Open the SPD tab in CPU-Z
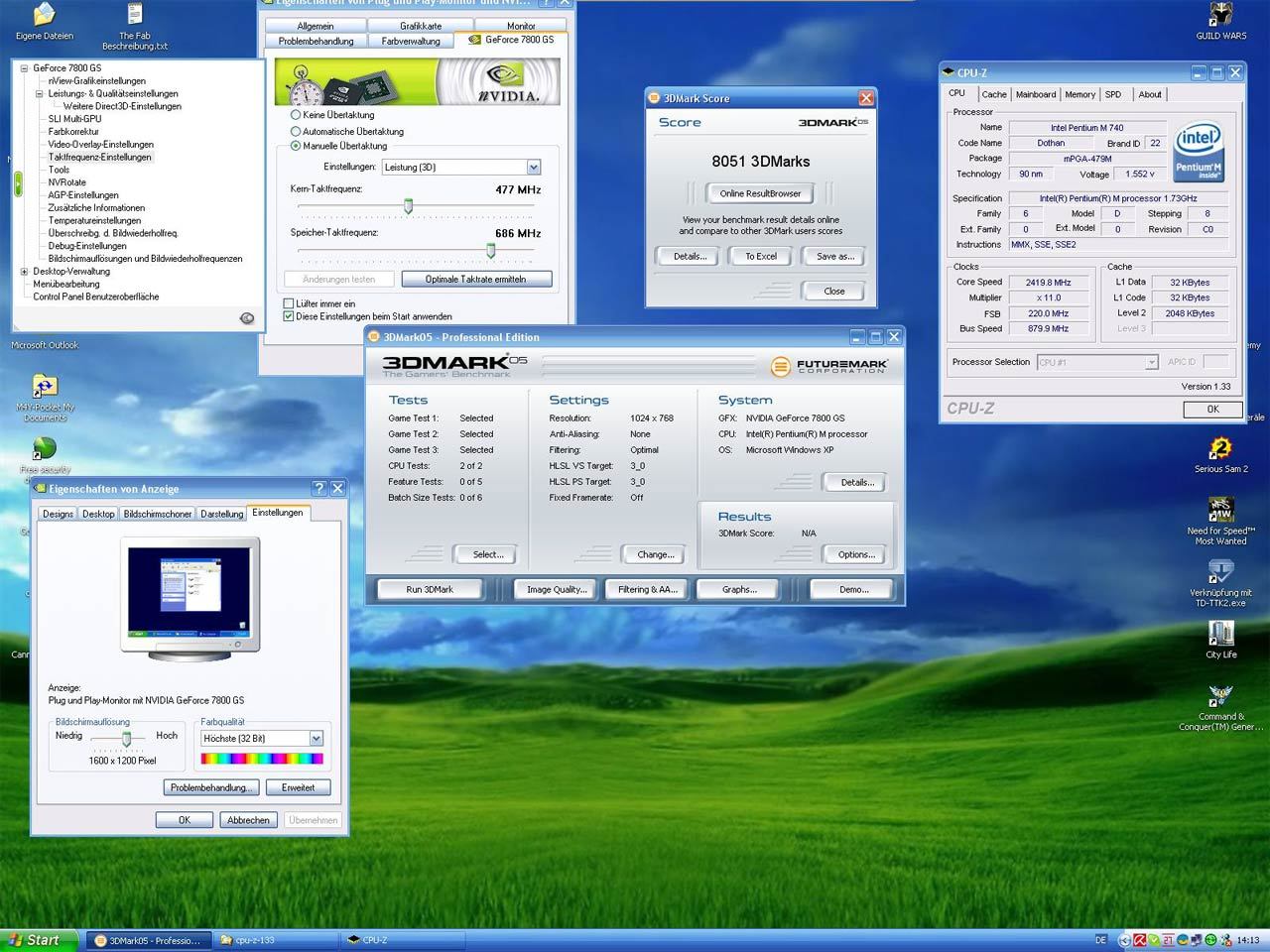1270x952 pixels. (x=1113, y=94)
